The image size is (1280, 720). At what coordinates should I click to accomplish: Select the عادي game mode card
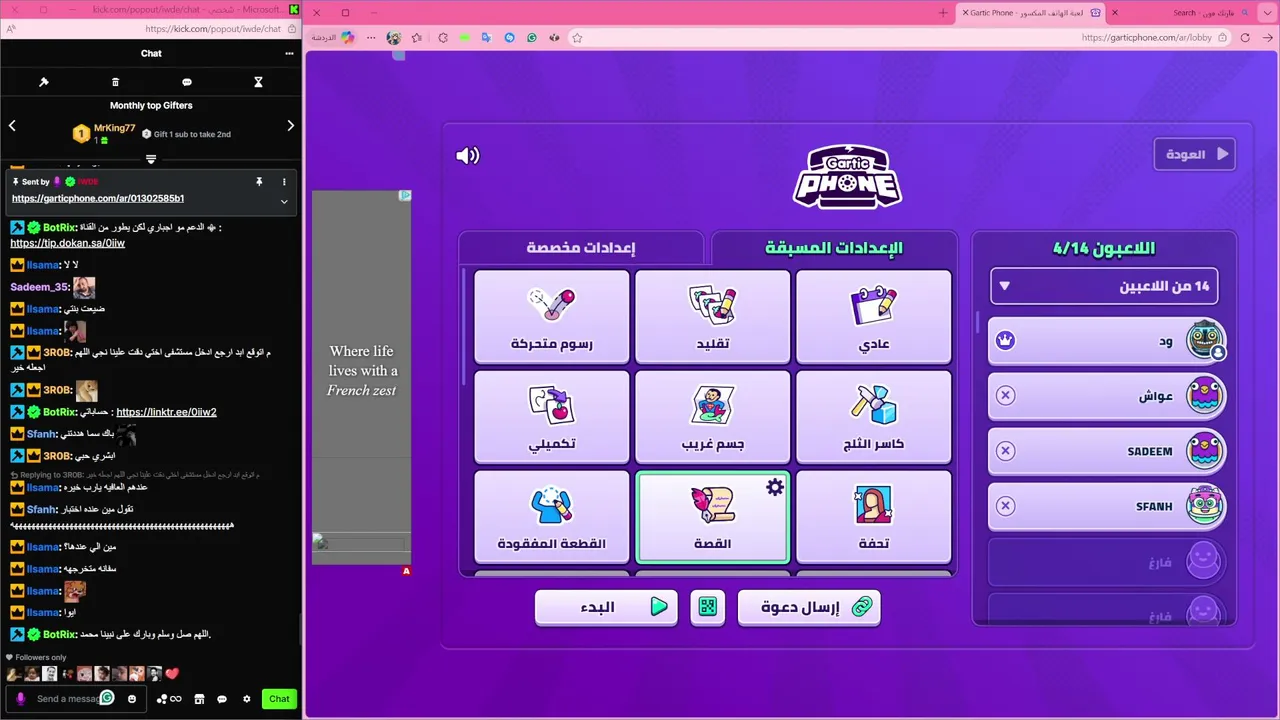click(873, 317)
